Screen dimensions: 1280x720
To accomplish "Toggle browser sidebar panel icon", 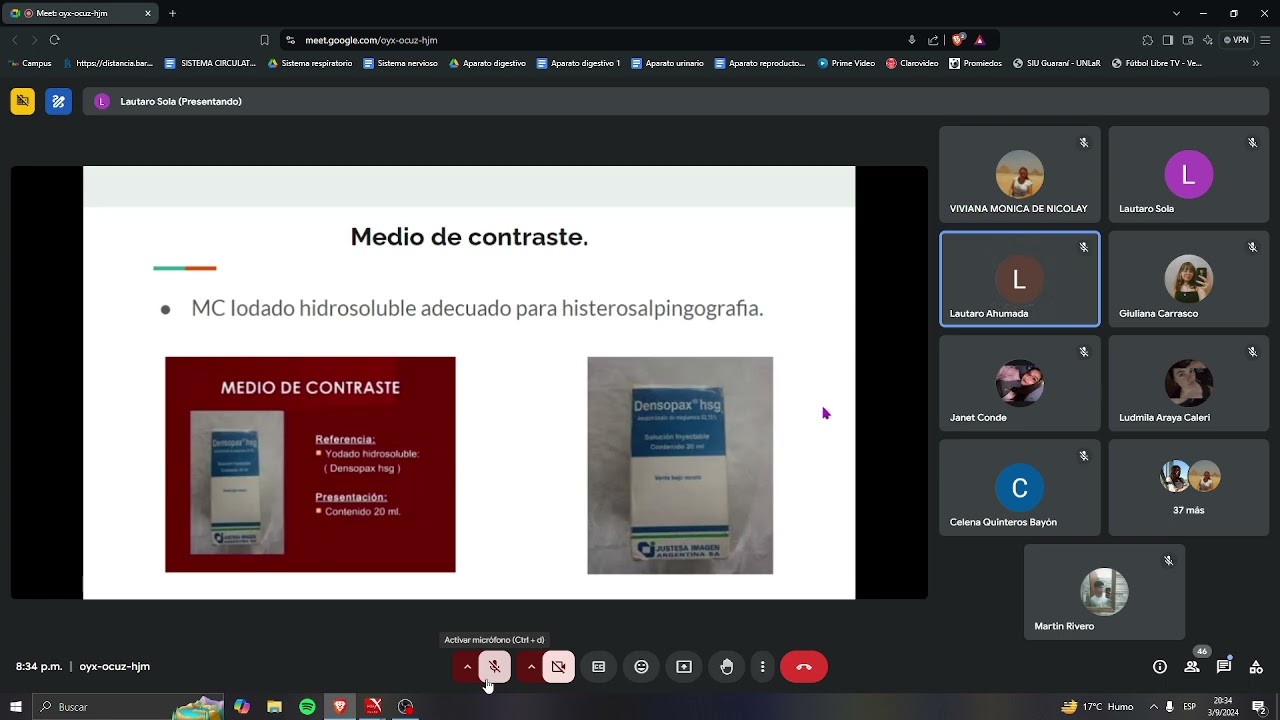I will tap(1168, 40).
